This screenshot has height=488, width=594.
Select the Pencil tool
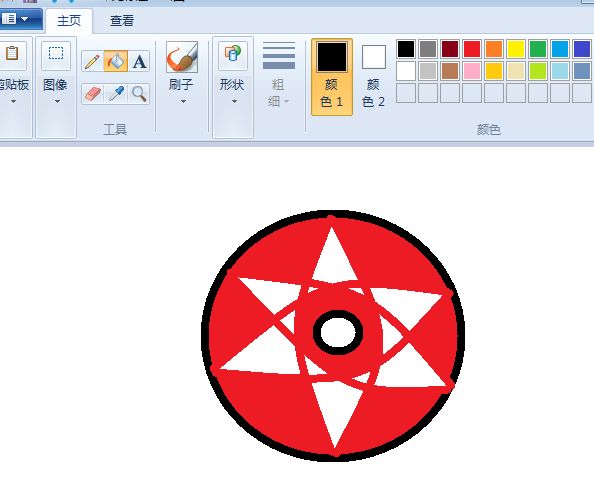coord(92,61)
